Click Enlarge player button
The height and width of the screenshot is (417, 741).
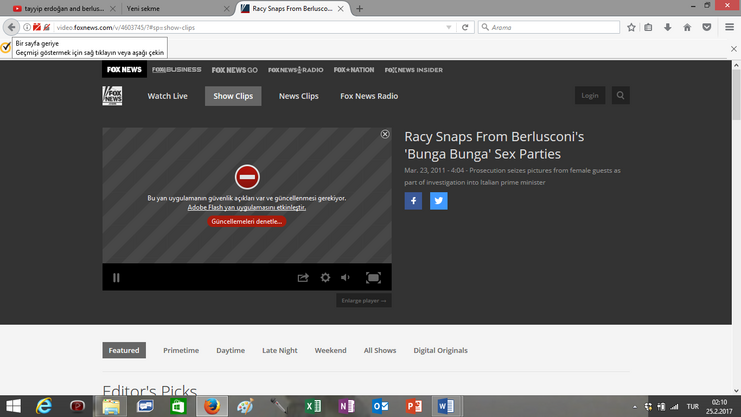click(x=364, y=301)
